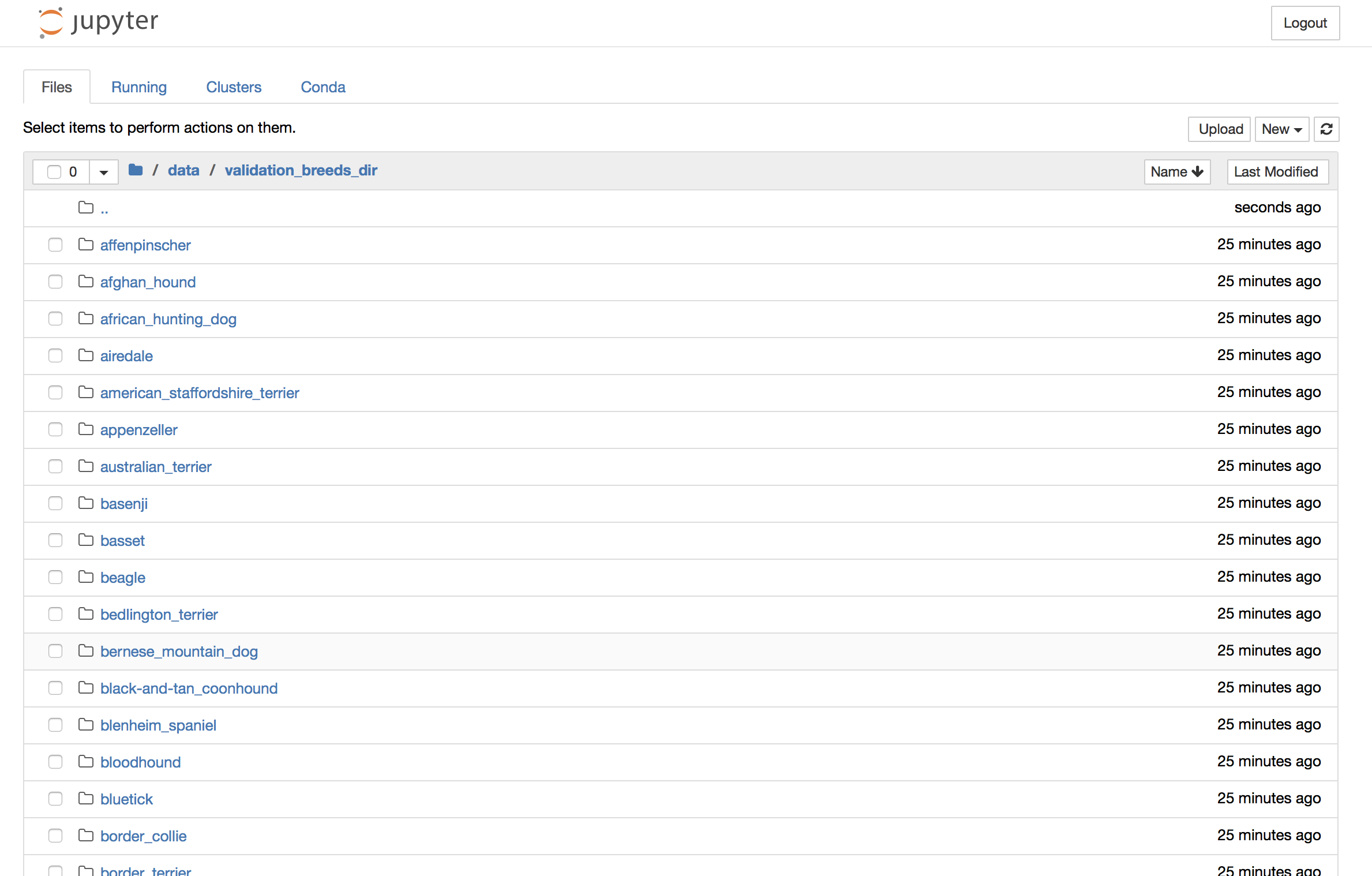Check the afghan_hound checkbox
This screenshot has height=876, width=1372.
click(x=55, y=282)
